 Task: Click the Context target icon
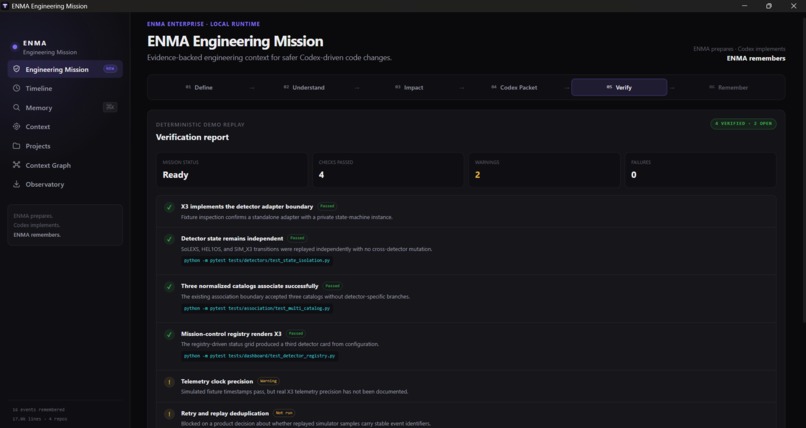coord(16,126)
